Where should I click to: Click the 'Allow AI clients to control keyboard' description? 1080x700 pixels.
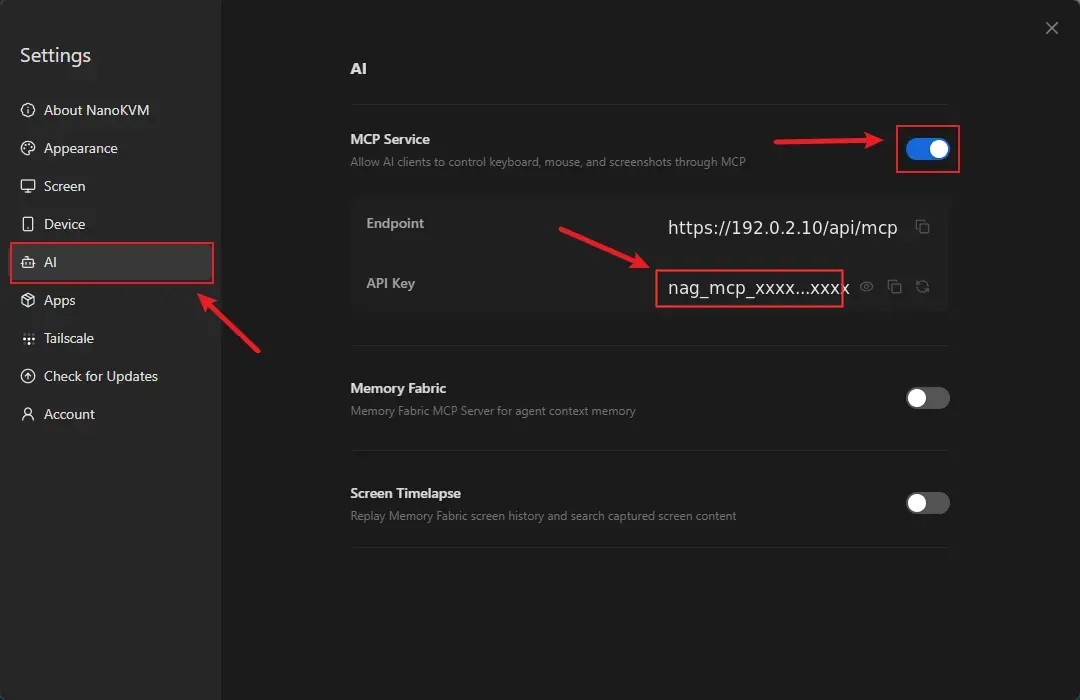(548, 162)
